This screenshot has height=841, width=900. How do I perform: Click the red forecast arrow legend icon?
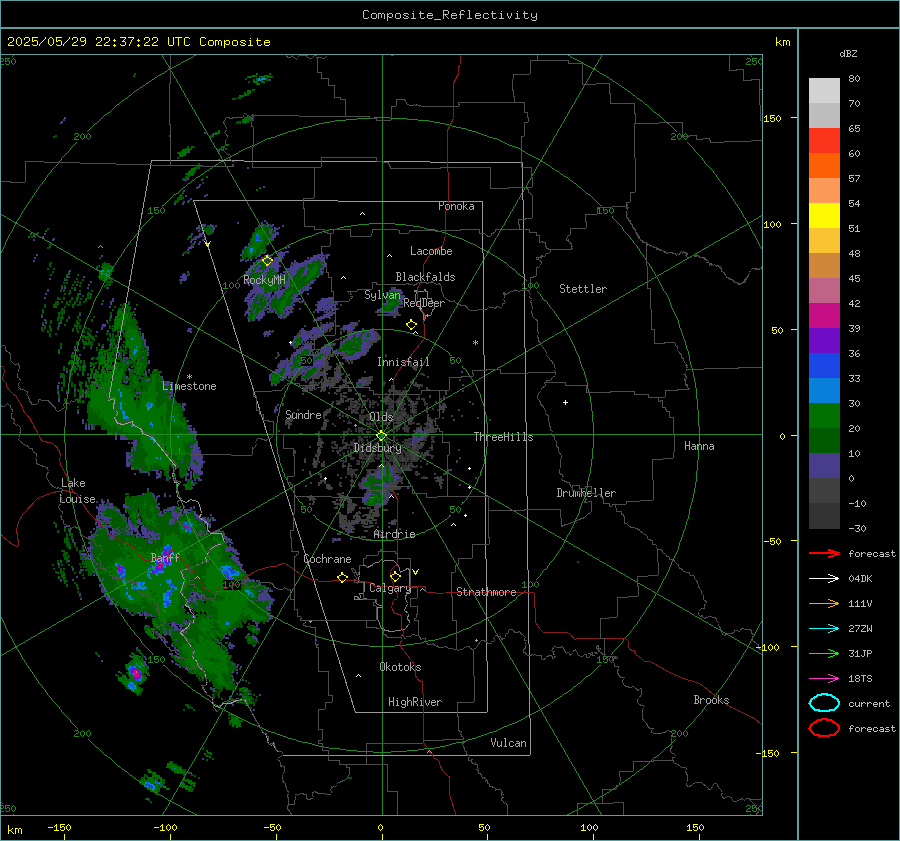pyautogui.click(x=824, y=553)
